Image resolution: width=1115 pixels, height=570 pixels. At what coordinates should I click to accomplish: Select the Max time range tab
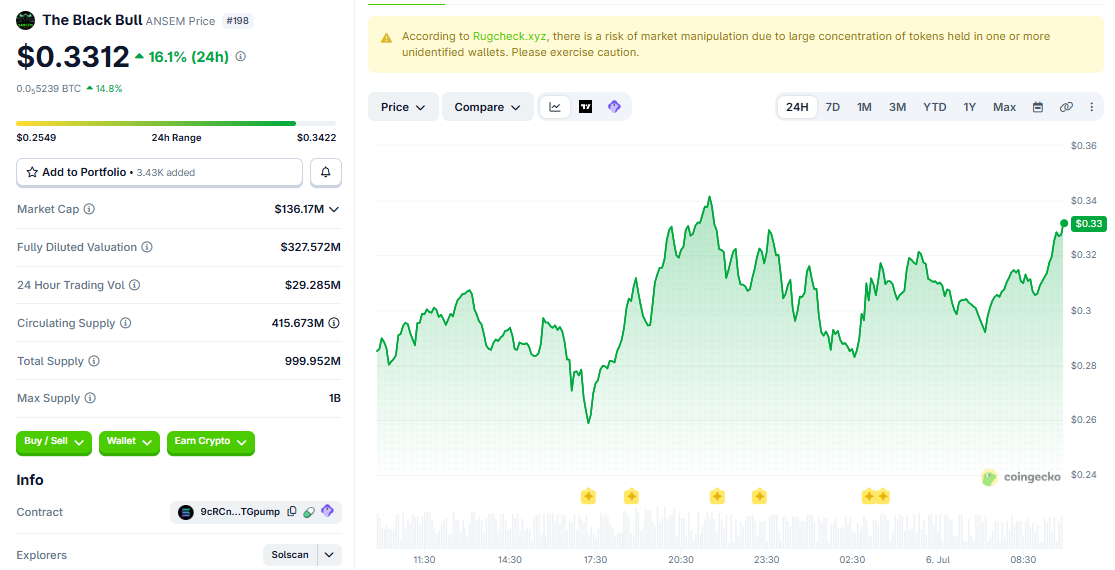point(1004,107)
